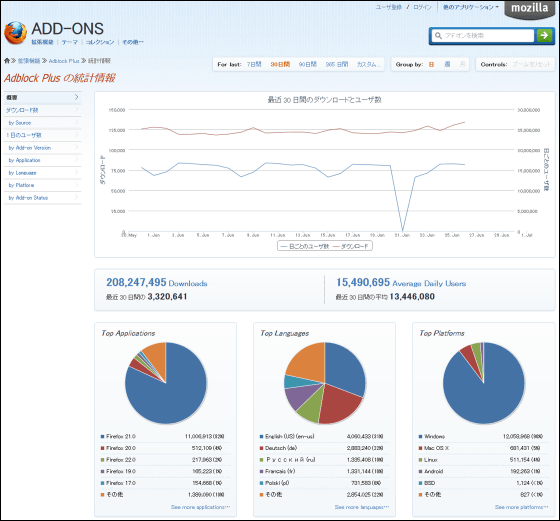Open the Collections navigation link
Screen dimensions: 560x521
100,42
